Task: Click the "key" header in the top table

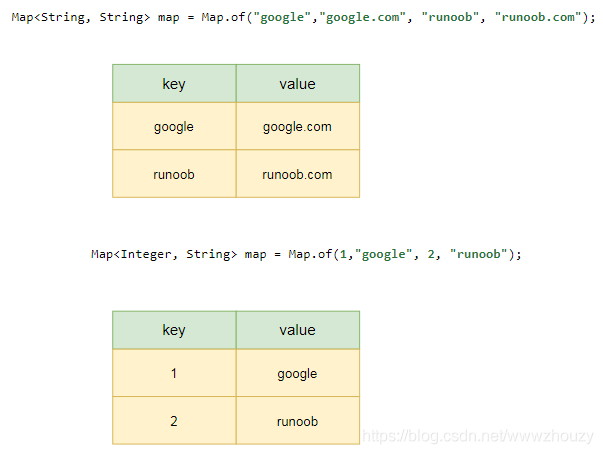Action: [x=174, y=84]
